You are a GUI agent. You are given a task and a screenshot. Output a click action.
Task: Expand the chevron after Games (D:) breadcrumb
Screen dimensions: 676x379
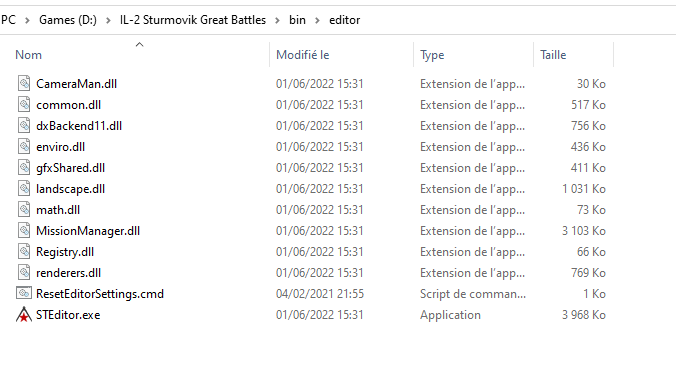(x=108, y=20)
